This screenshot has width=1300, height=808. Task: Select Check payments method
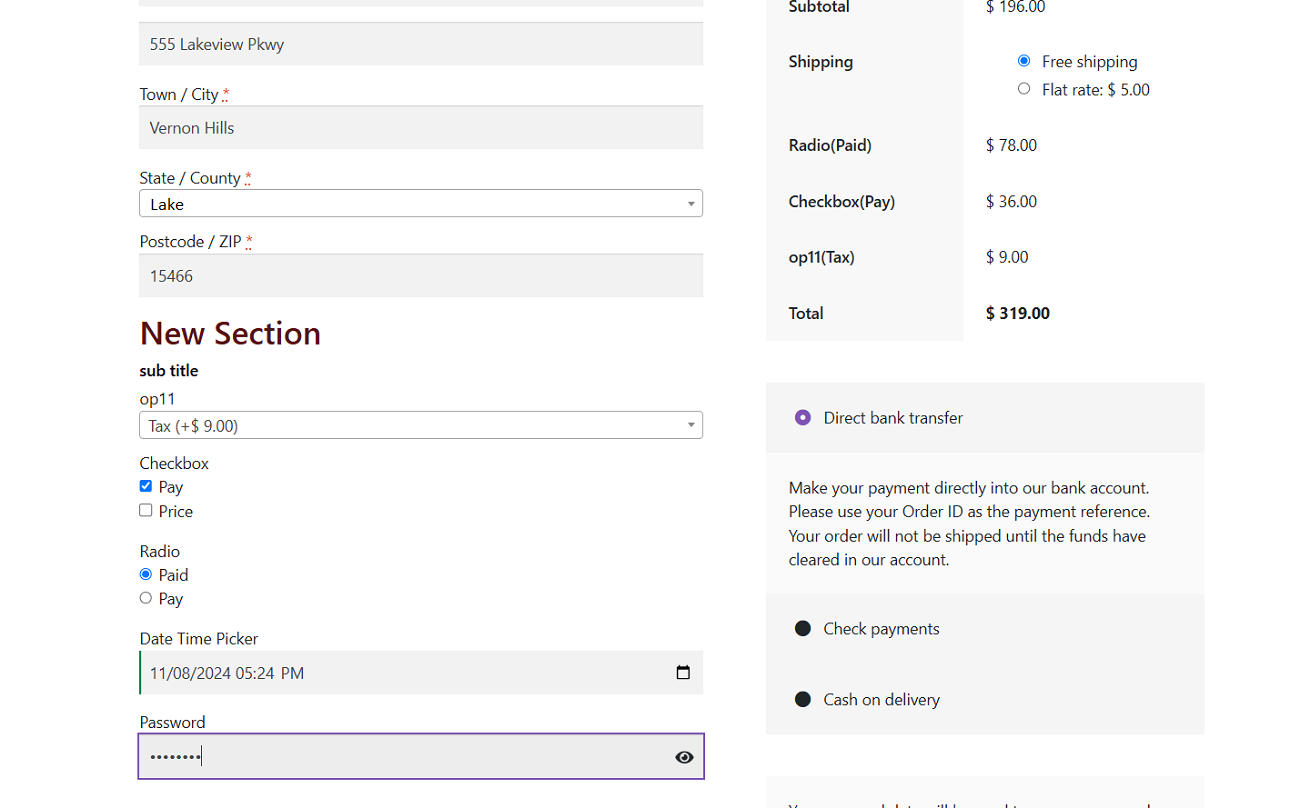802,628
